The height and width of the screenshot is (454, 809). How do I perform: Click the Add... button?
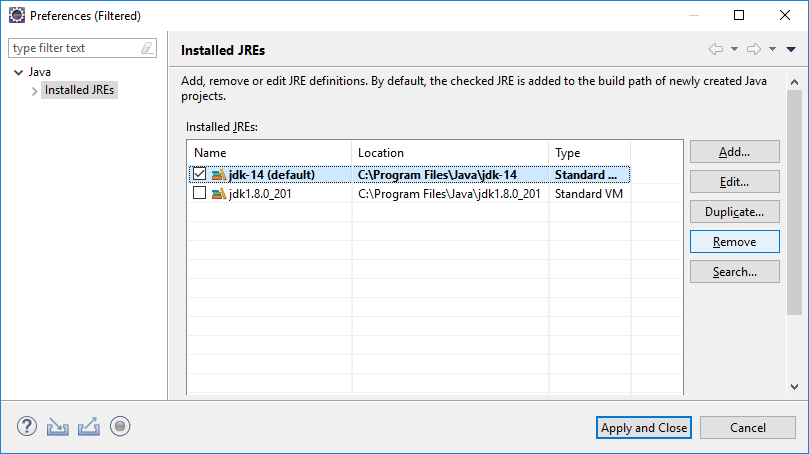pyautogui.click(x=735, y=152)
